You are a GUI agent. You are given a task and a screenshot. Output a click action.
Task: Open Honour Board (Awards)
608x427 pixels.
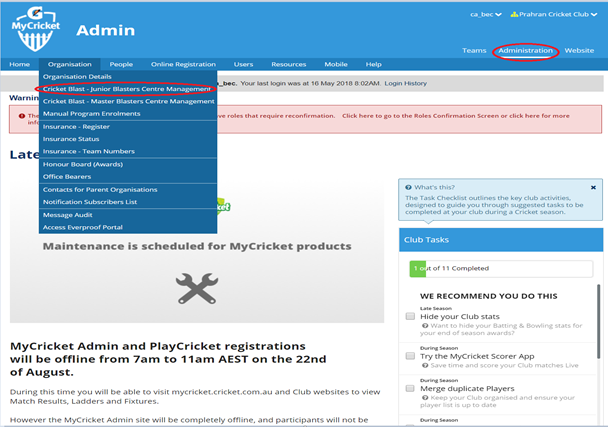128,164
